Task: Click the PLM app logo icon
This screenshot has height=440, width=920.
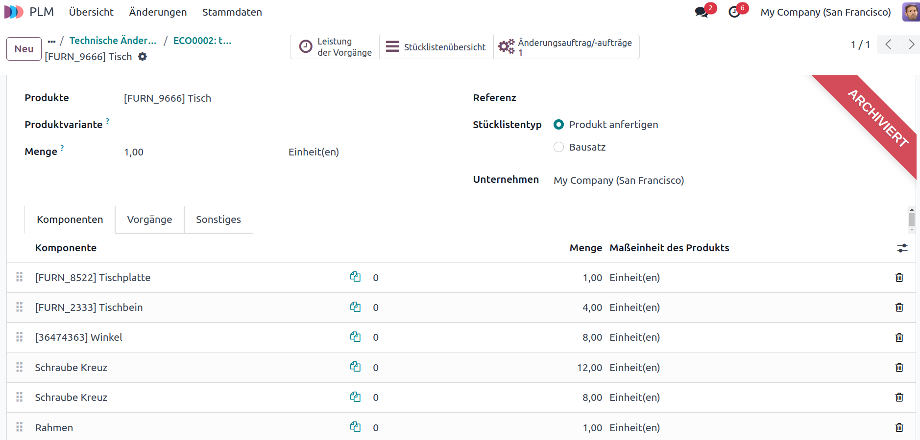Action: (x=14, y=12)
